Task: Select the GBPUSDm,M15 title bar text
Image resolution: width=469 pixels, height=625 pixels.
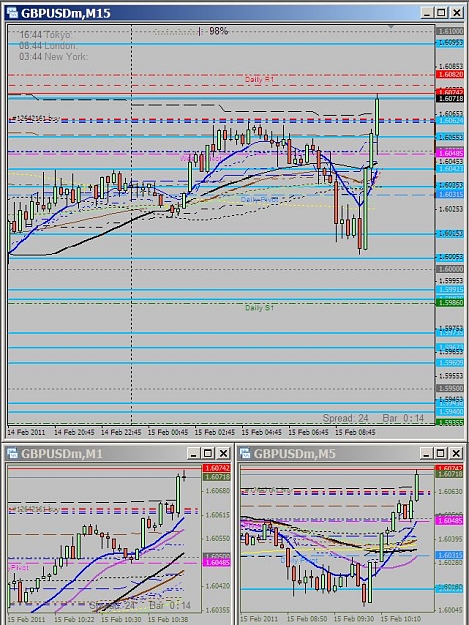Action: tap(66, 14)
